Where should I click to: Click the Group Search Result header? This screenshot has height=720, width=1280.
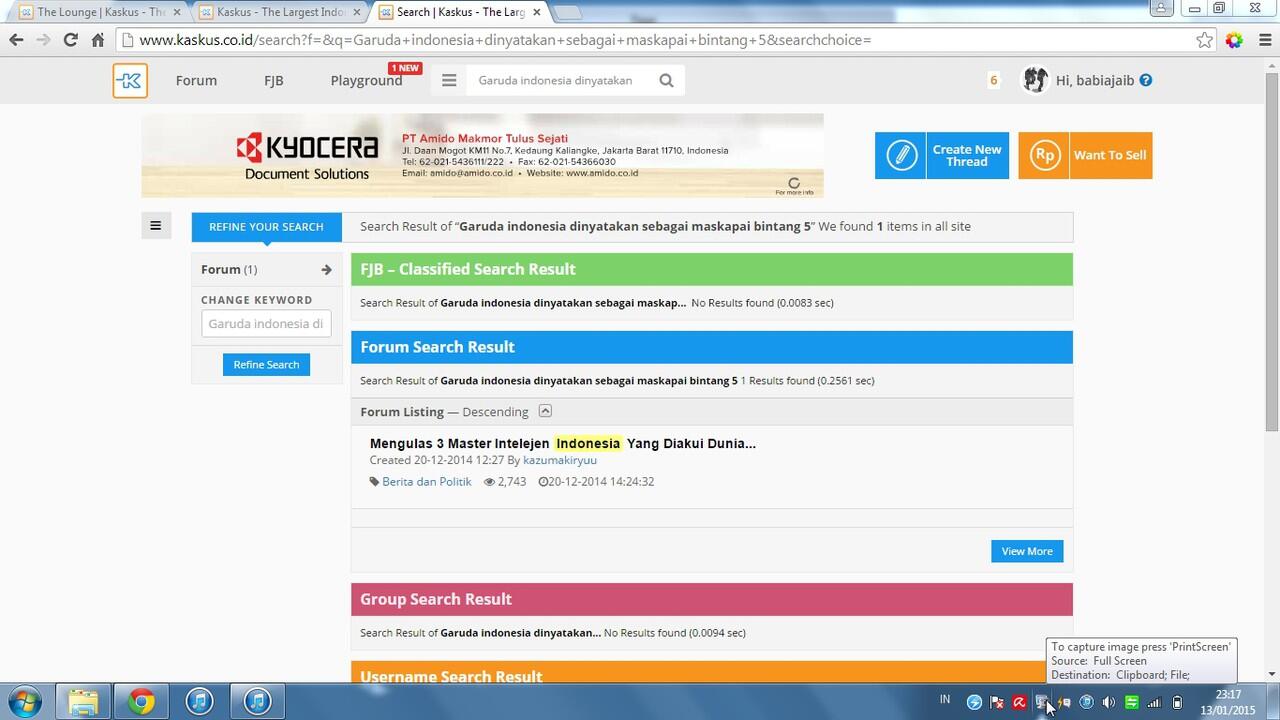(x=712, y=600)
